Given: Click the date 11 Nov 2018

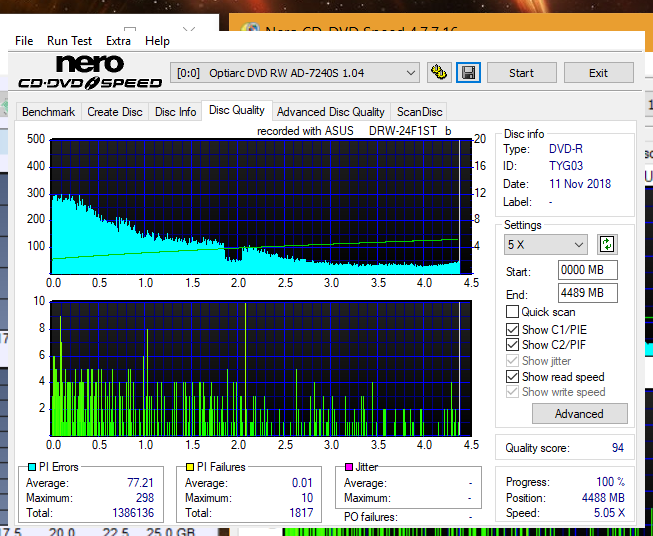Looking at the screenshot, I should pyautogui.click(x=580, y=184).
